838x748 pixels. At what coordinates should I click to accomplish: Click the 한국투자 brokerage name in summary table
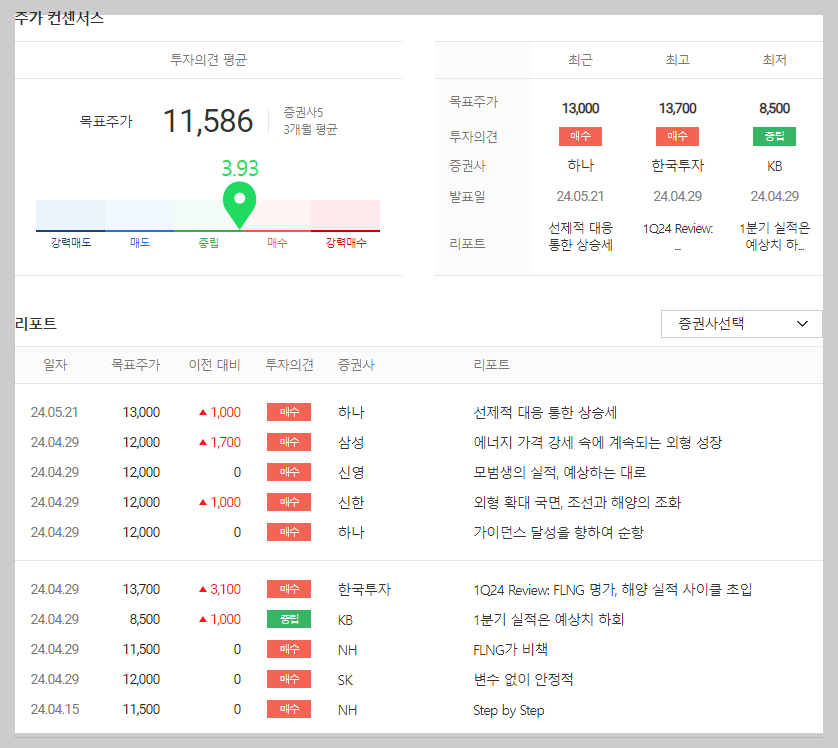[678, 166]
